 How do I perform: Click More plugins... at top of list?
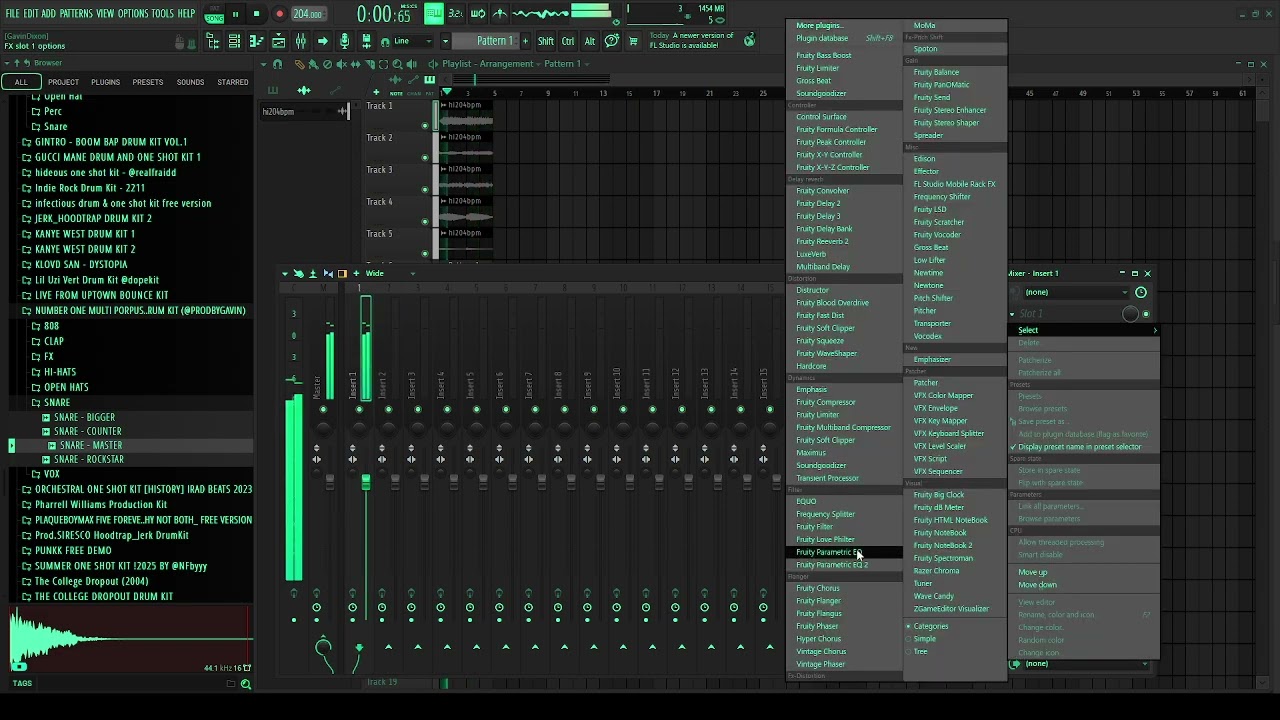819,26
